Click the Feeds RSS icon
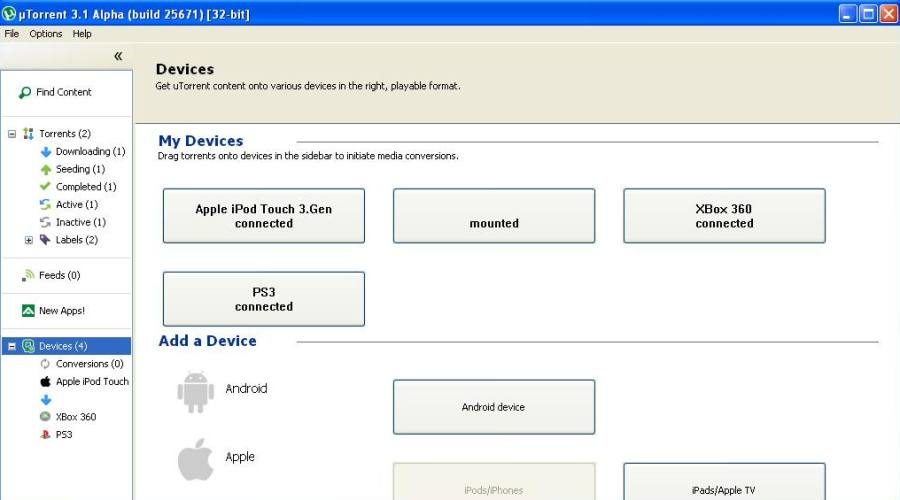 (x=28, y=275)
